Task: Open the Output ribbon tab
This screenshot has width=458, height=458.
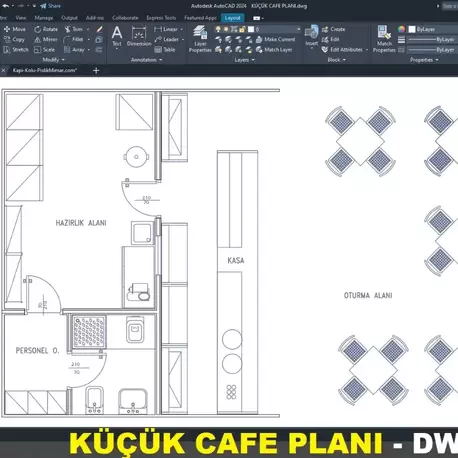Action: pos(69,18)
